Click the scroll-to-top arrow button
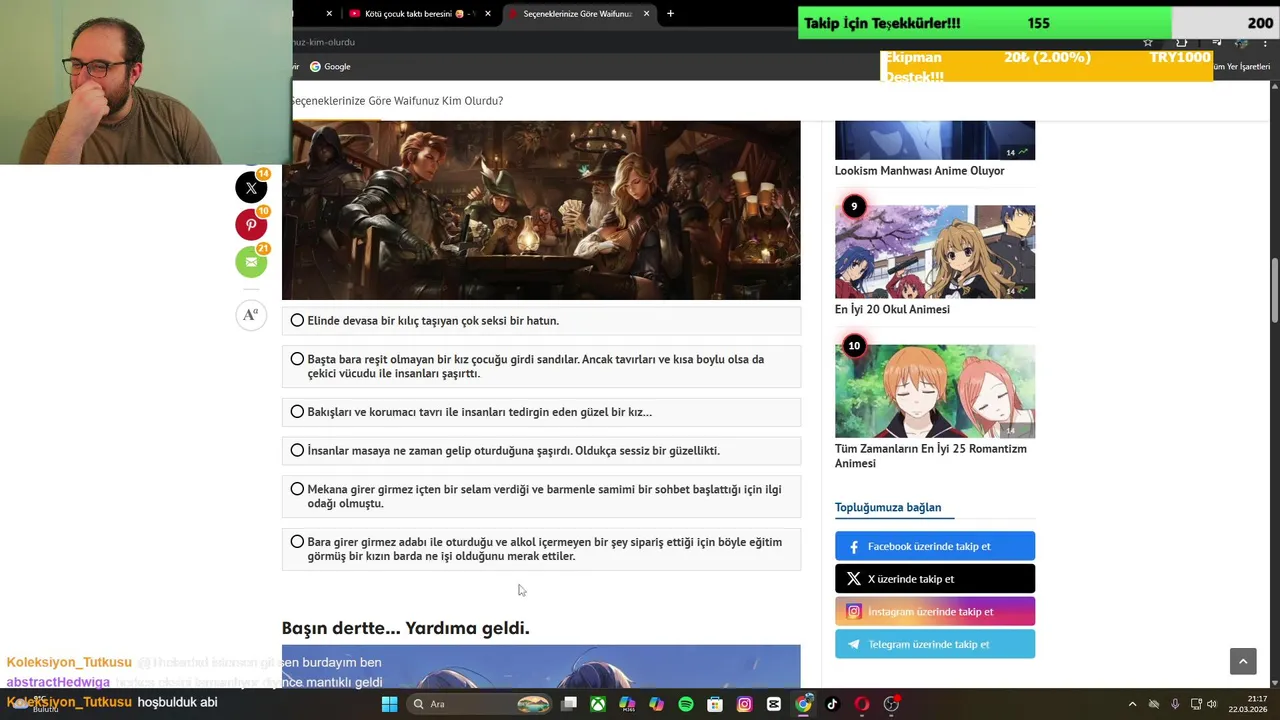The width and height of the screenshot is (1280, 720). (x=1243, y=661)
